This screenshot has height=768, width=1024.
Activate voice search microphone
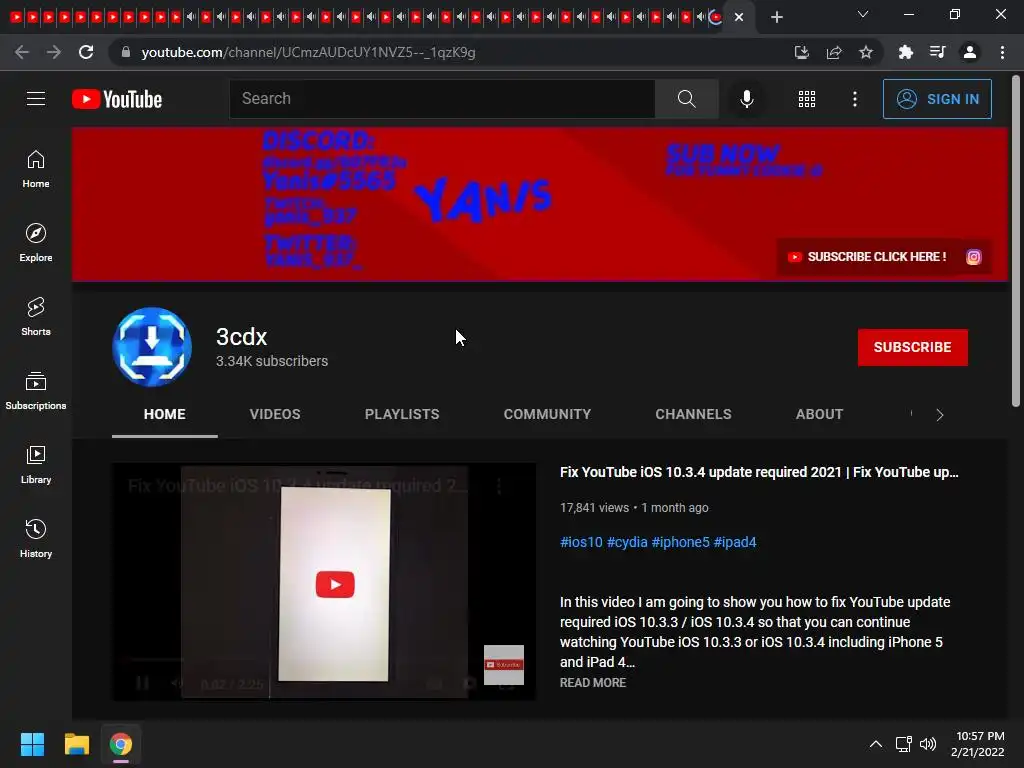(746, 99)
